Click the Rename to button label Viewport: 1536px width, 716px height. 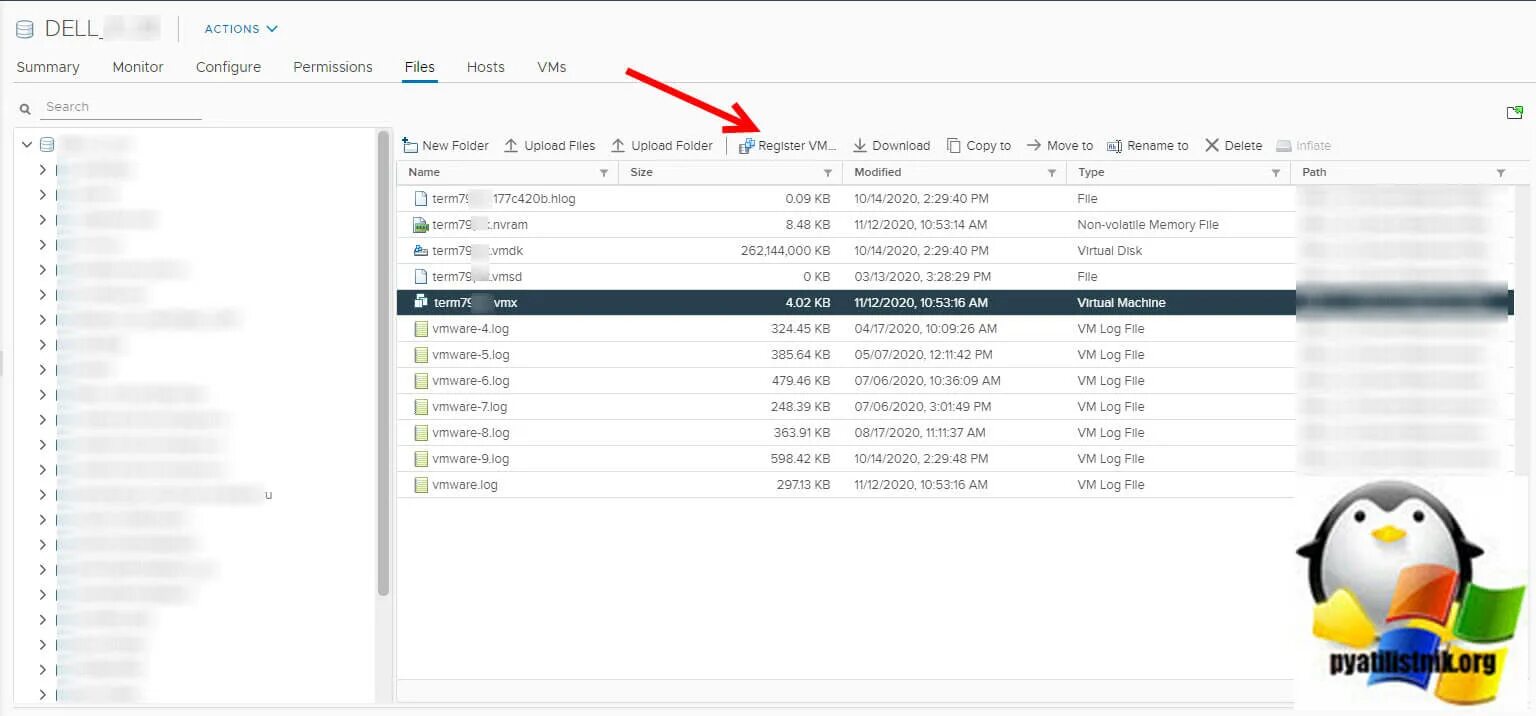tap(1158, 146)
